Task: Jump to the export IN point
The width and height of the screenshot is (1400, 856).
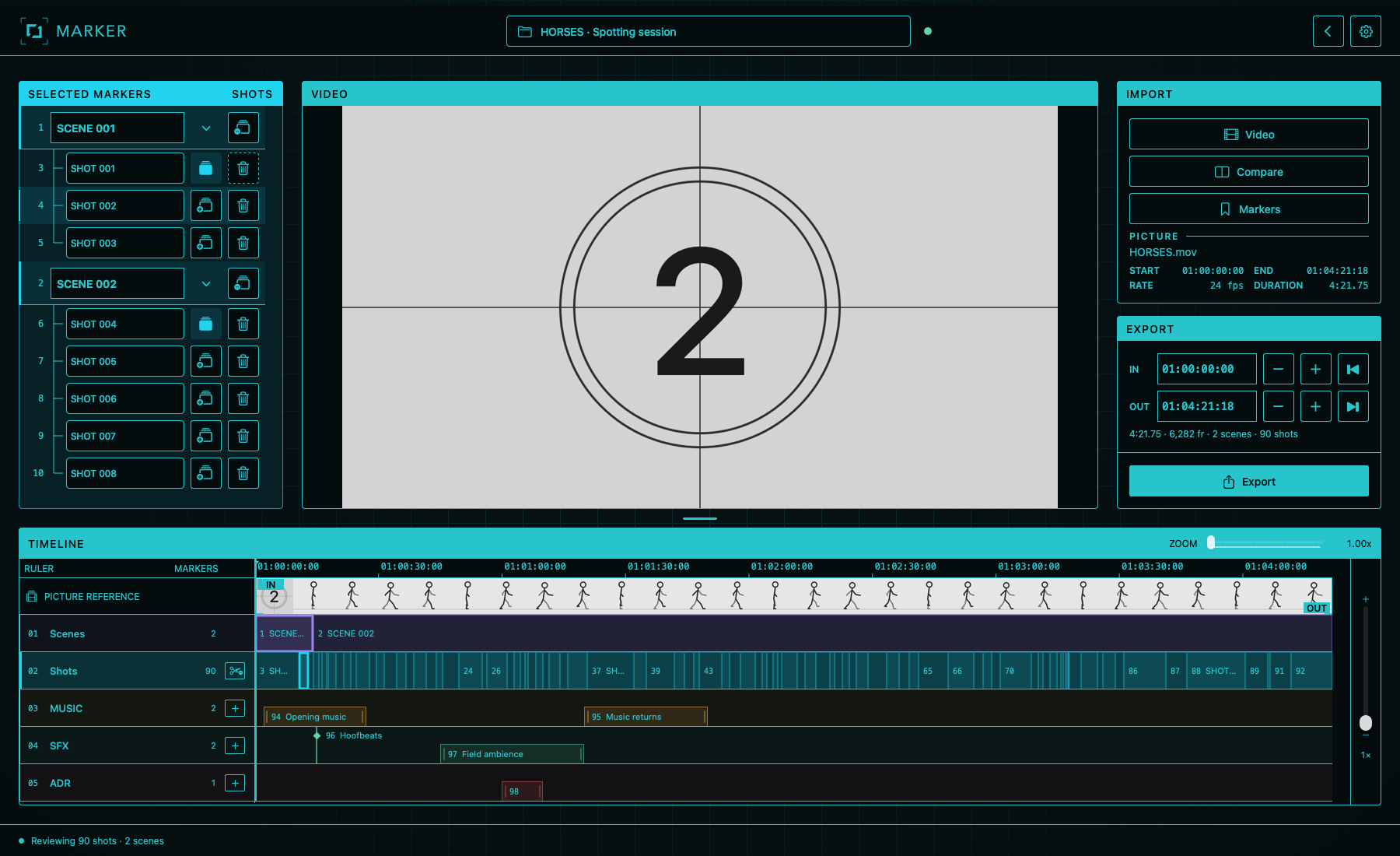Action: click(1353, 369)
